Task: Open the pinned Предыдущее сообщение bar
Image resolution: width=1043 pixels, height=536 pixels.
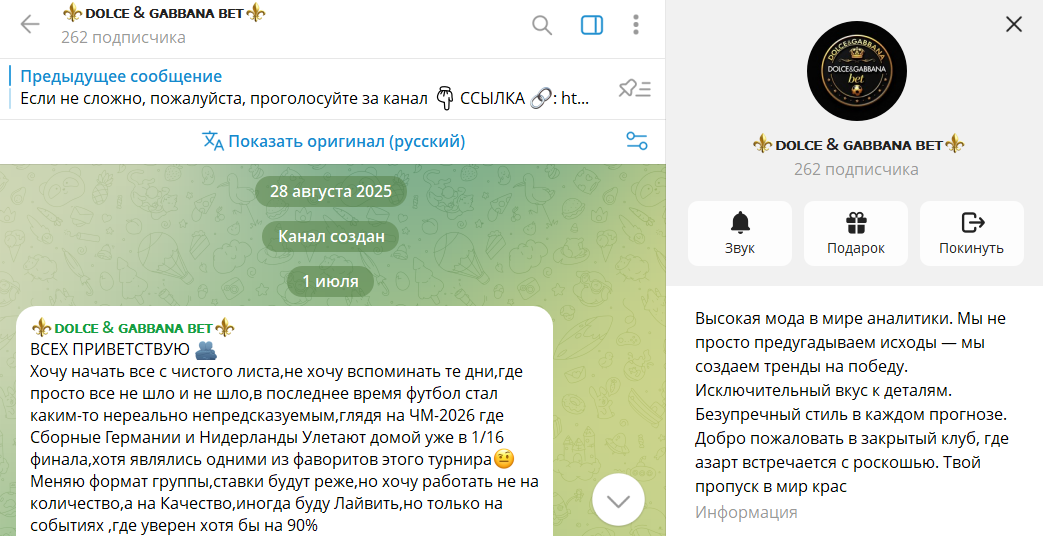Action: [305, 88]
